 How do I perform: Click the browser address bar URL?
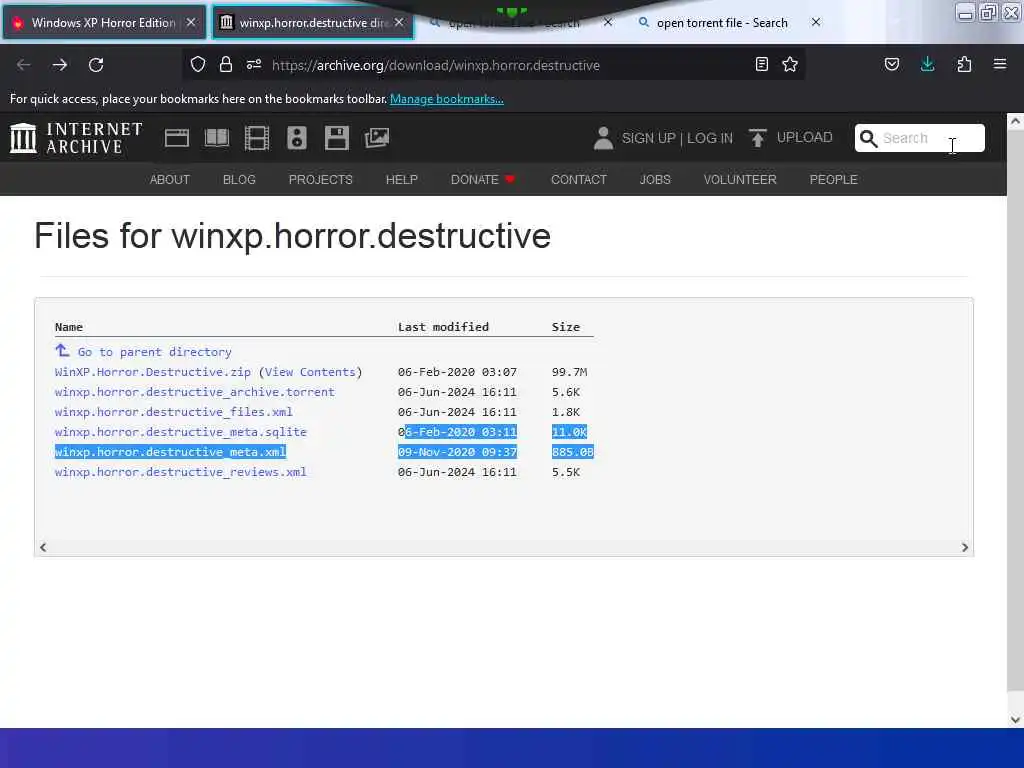pyautogui.click(x=436, y=65)
